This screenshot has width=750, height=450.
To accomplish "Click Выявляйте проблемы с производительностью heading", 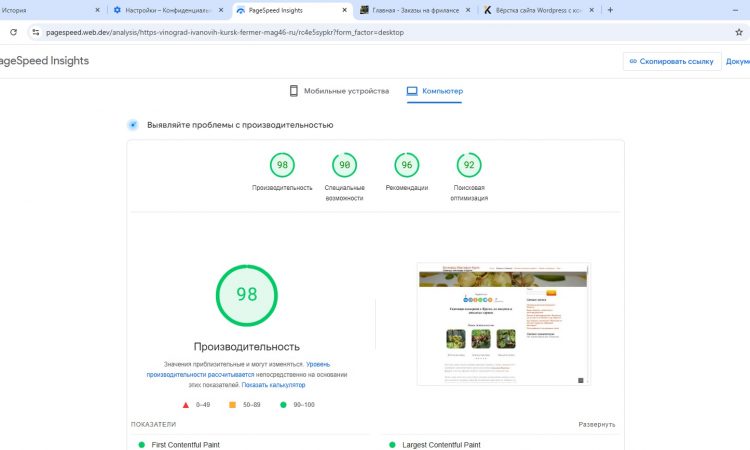I will tap(240, 125).
